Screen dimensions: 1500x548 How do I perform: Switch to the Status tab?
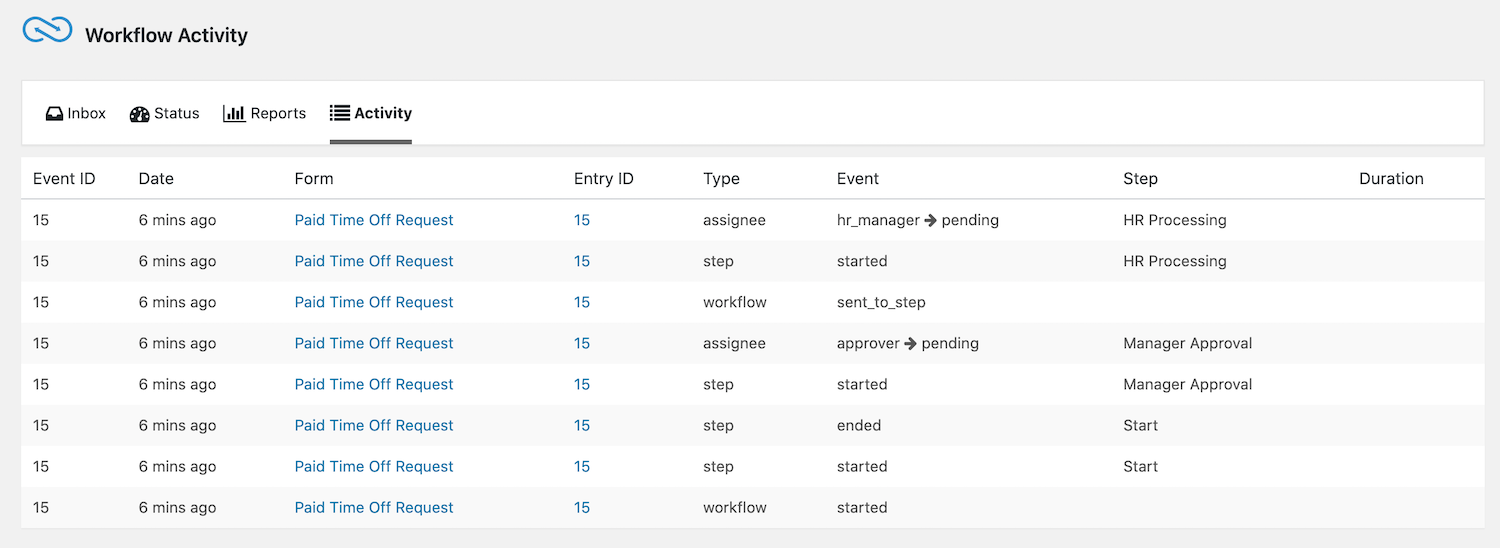point(165,113)
